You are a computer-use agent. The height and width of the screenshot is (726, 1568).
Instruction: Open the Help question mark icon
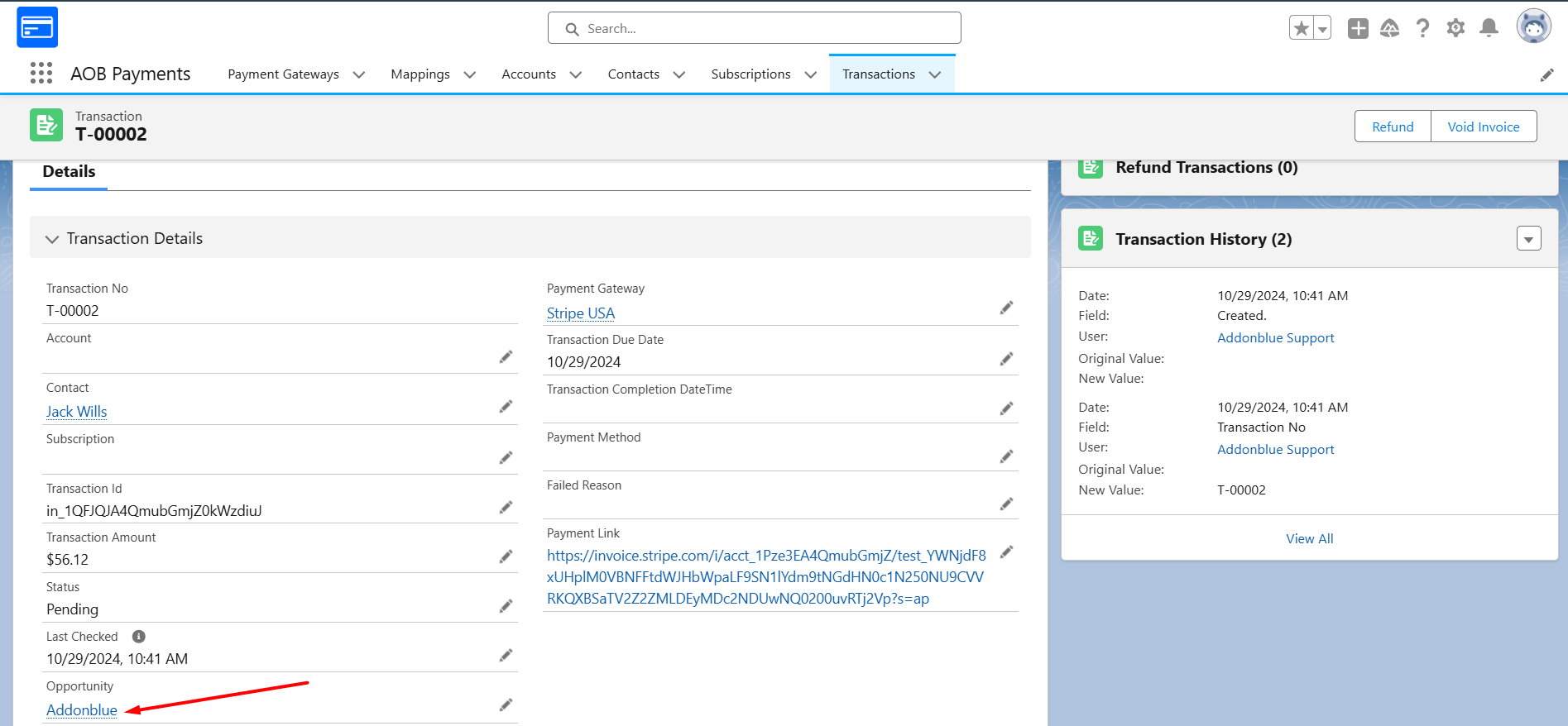pos(1422,29)
